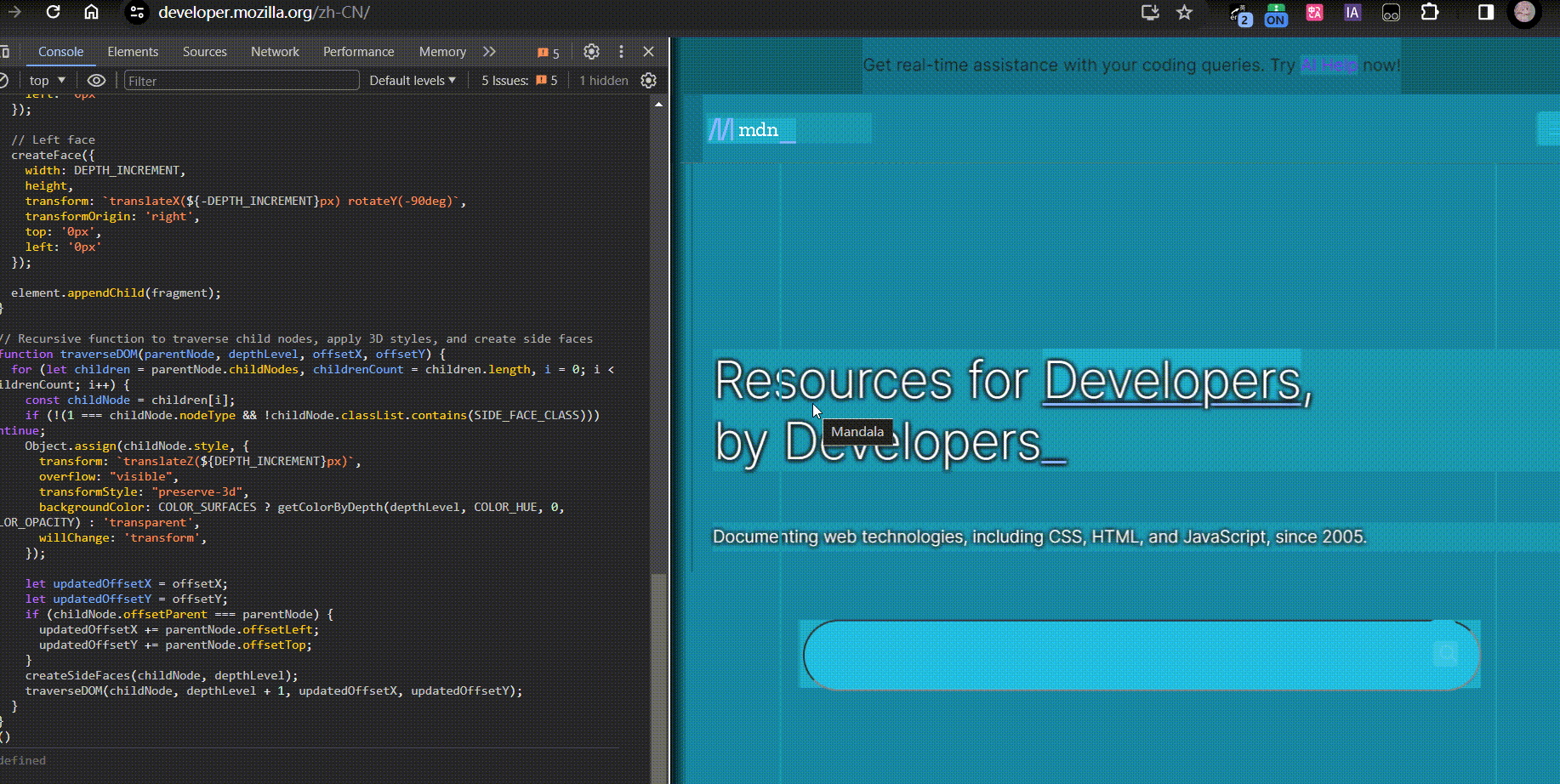Open the purple IA extension
Image resolution: width=1560 pixels, height=784 pixels.
coord(1352,13)
